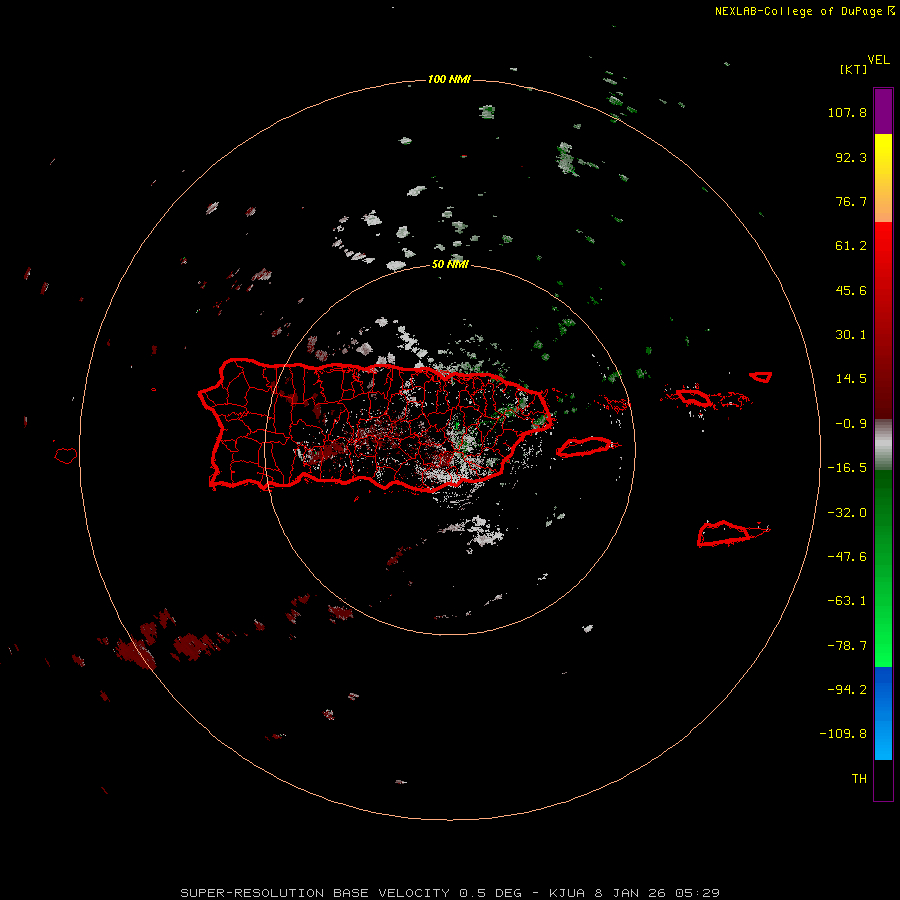Click the [KT] units label
The height and width of the screenshot is (900, 900).
pyautogui.click(x=854, y=69)
